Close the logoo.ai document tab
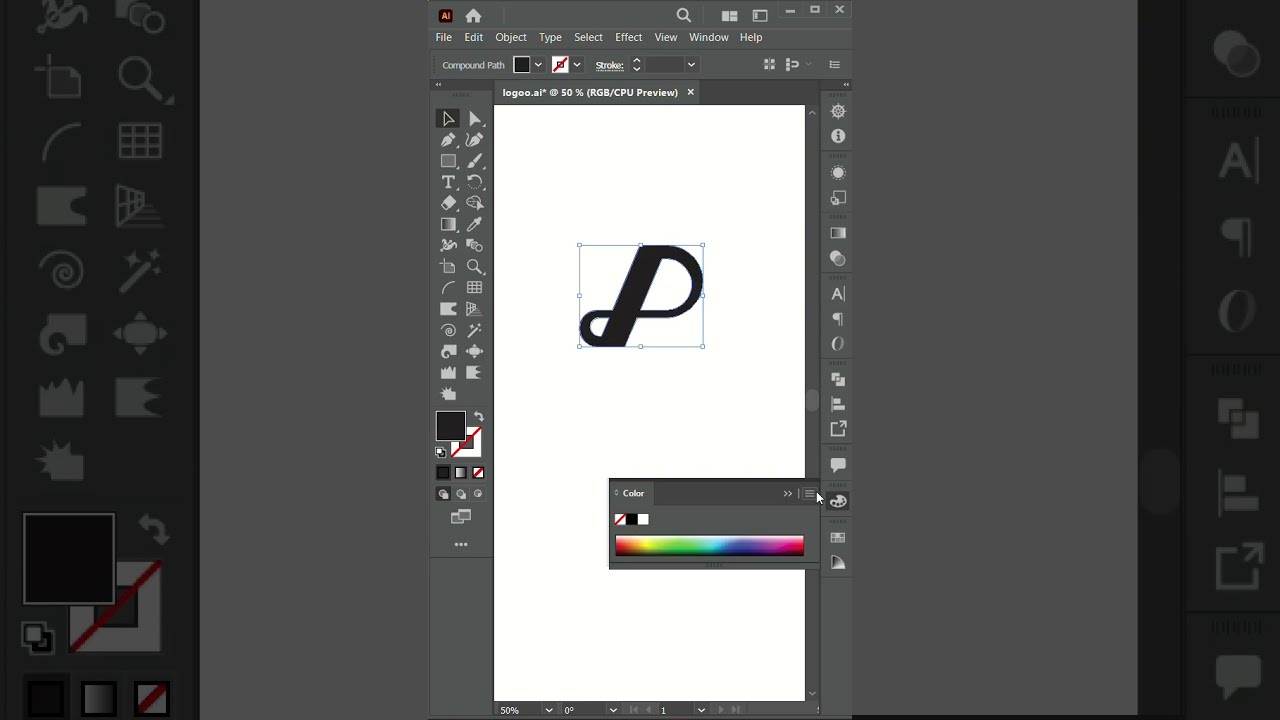Image resolution: width=1280 pixels, height=720 pixels. coord(690,92)
